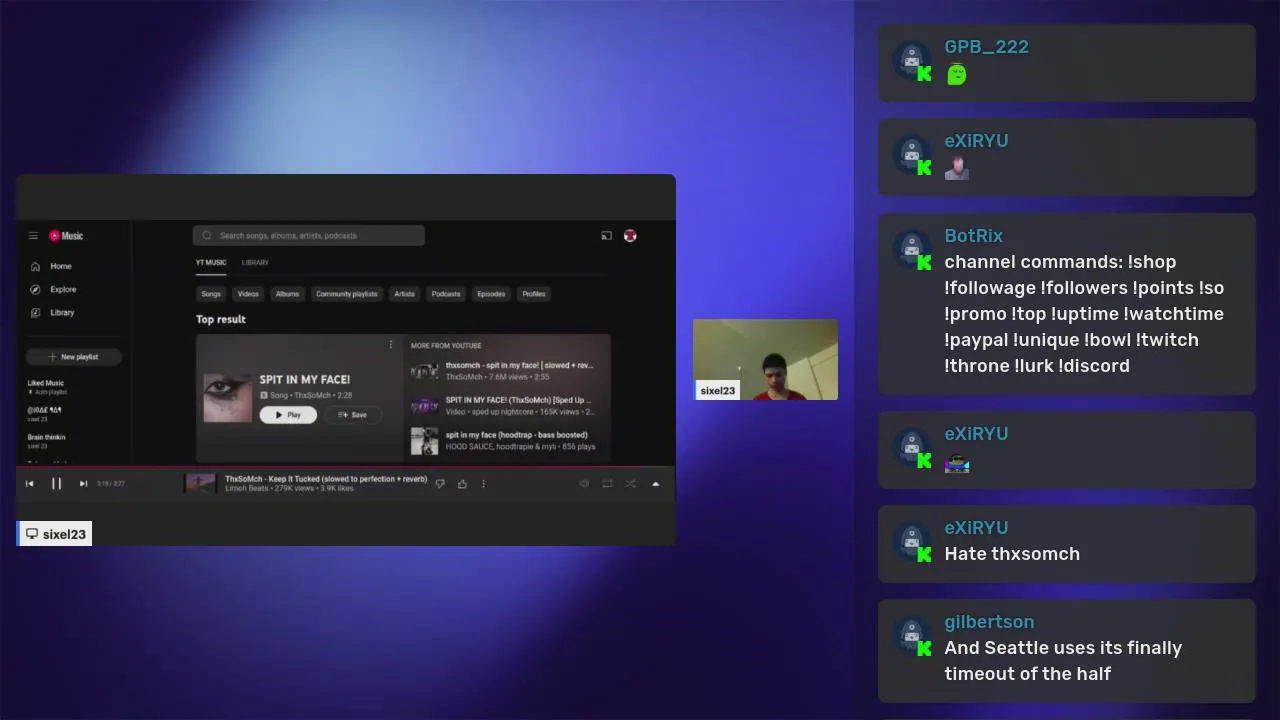
Task: Open player bar more options menu
Action: point(484,484)
